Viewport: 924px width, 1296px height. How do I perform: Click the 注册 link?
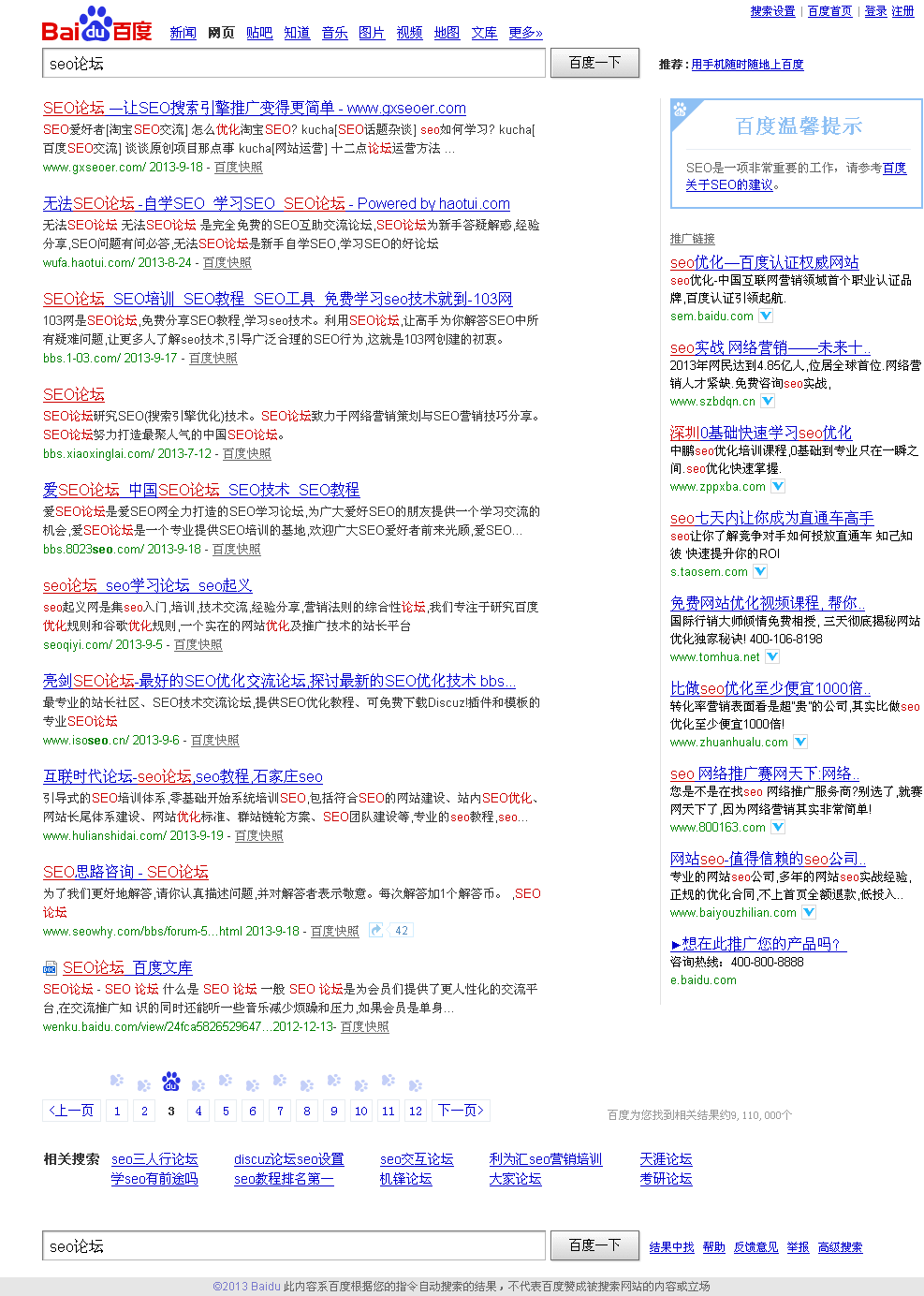(902, 11)
